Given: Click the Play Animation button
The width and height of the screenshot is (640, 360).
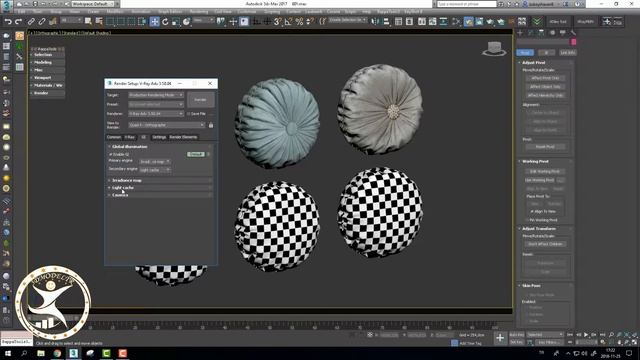Looking at the screenshot, I should [586, 335].
